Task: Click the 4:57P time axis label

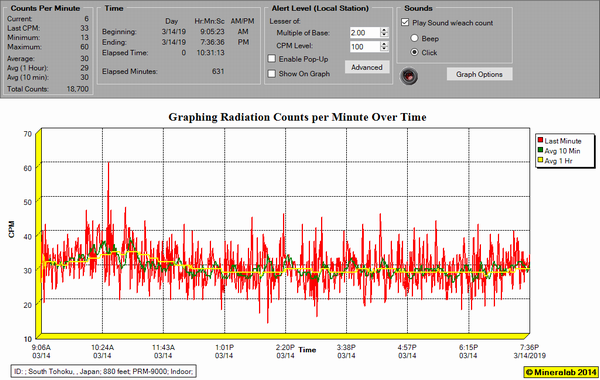Action: pyautogui.click(x=407, y=347)
